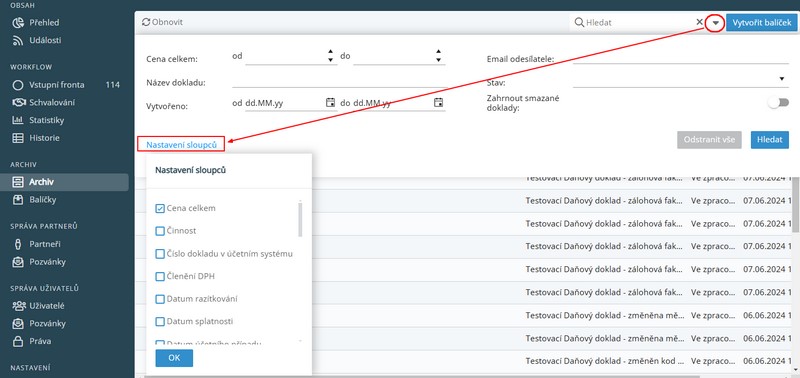Expand the advanced search filter arrow
The width and height of the screenshot is (800, 378).
(x=716, y=23)
